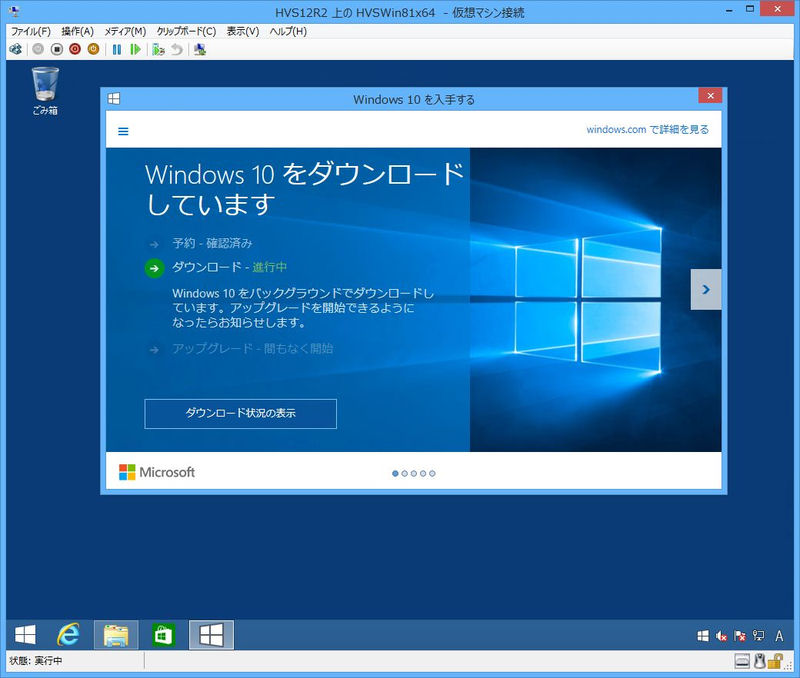This screenshot has height=678, width=800.
Task: Click the Get Windows 10 taskbar button
Action: (211, 635)
